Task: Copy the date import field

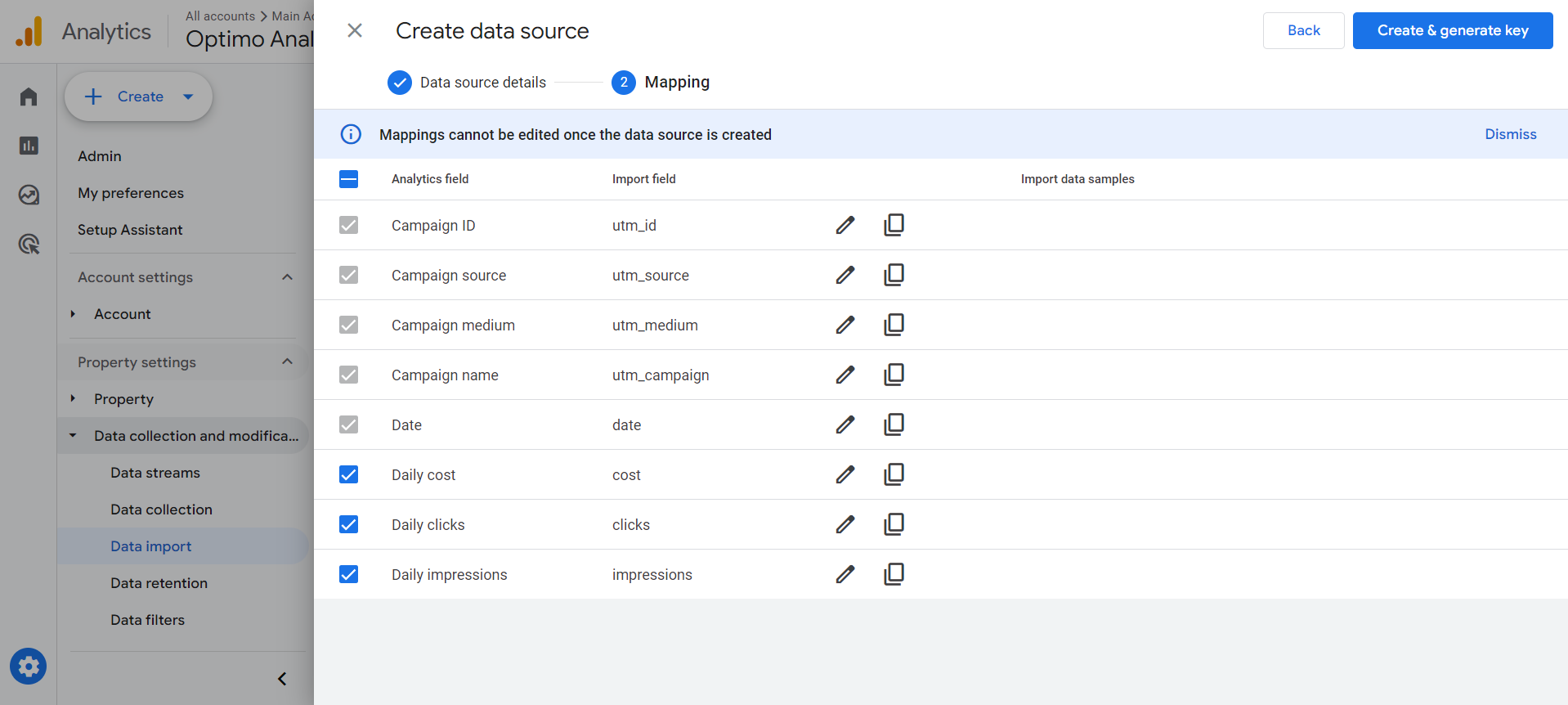Action: coord(894,424)
